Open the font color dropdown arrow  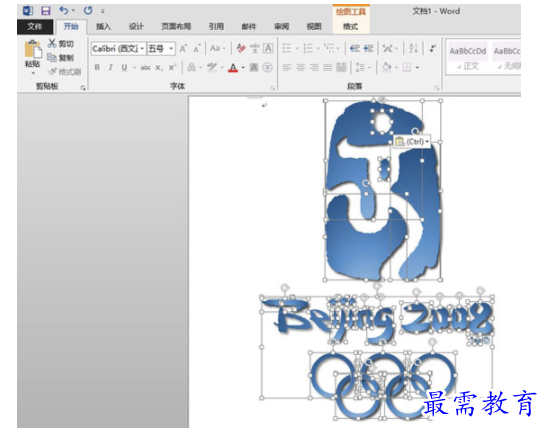pos(243,68)
